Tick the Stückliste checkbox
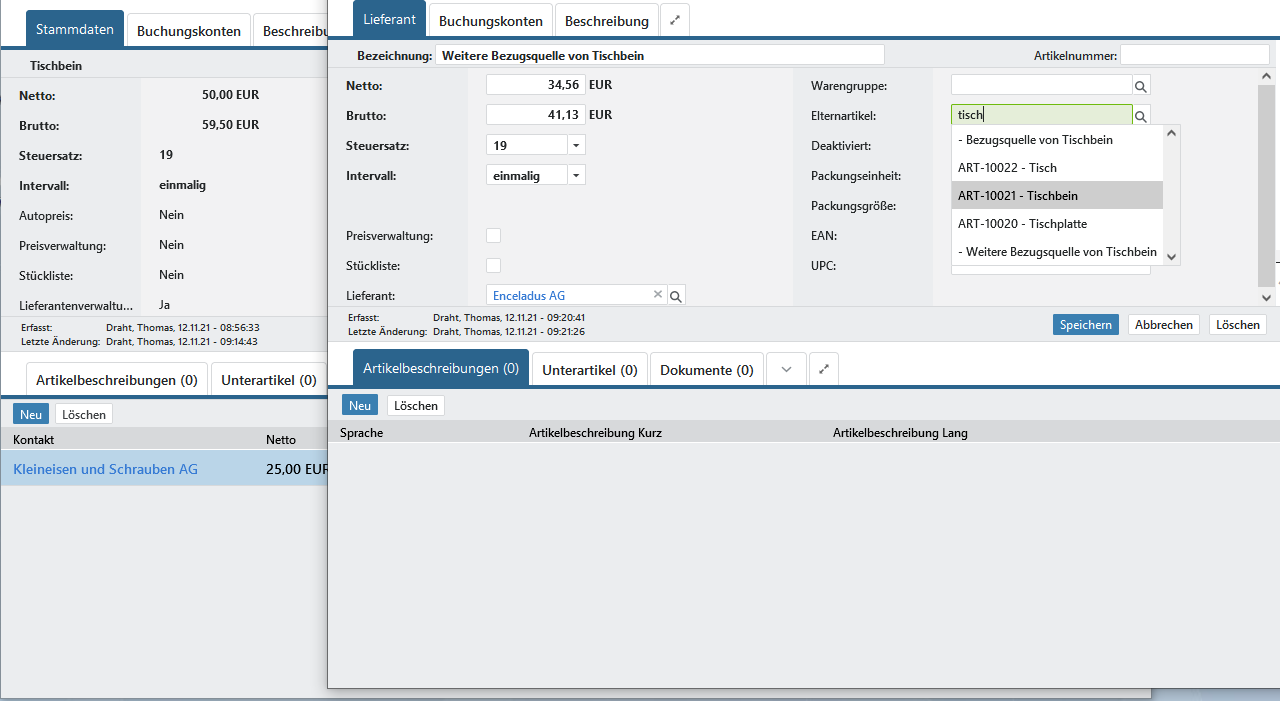1280x701 pixels. pos(493,266)
